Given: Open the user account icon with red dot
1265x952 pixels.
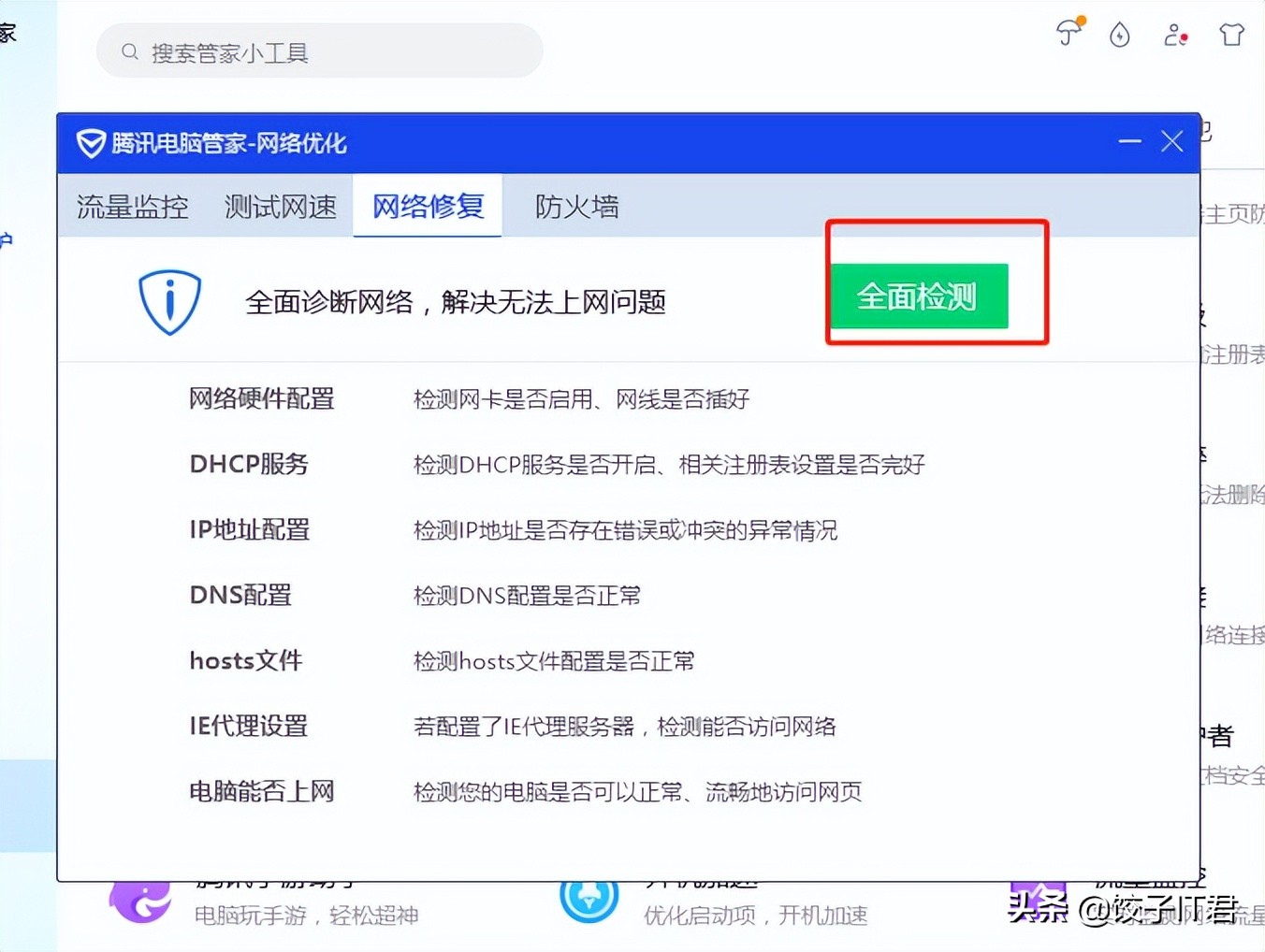Looking at the screenshot, I should (x=1174, y=36).
